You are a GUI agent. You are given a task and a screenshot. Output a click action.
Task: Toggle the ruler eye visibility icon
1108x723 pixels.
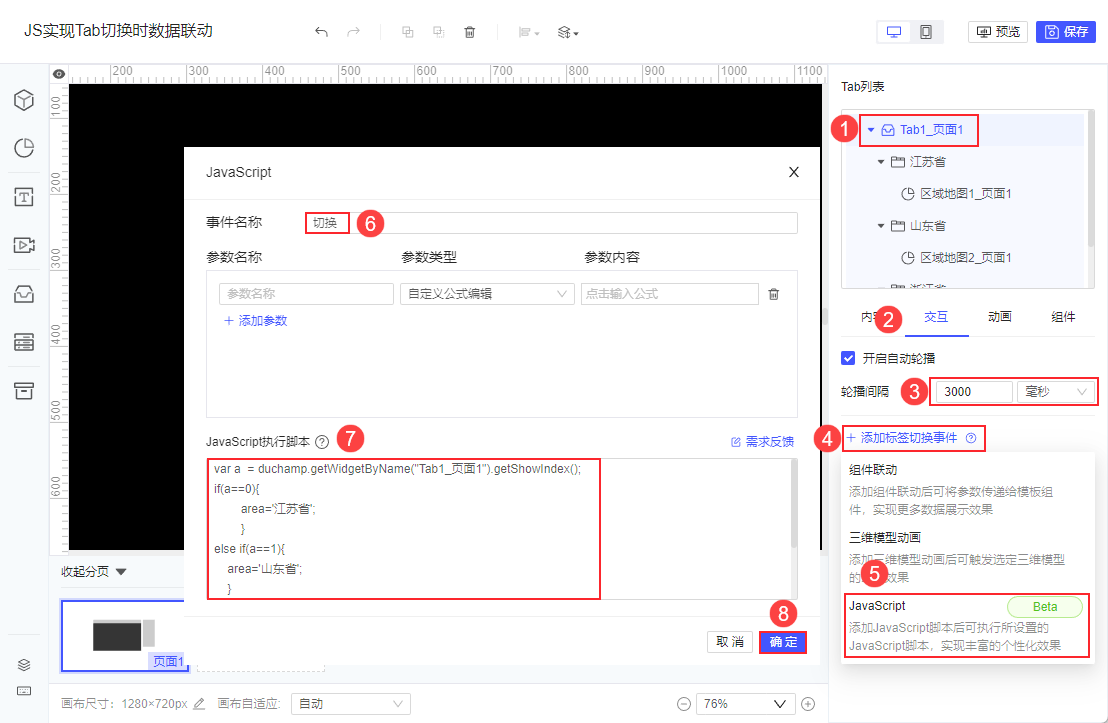(59, 74)
